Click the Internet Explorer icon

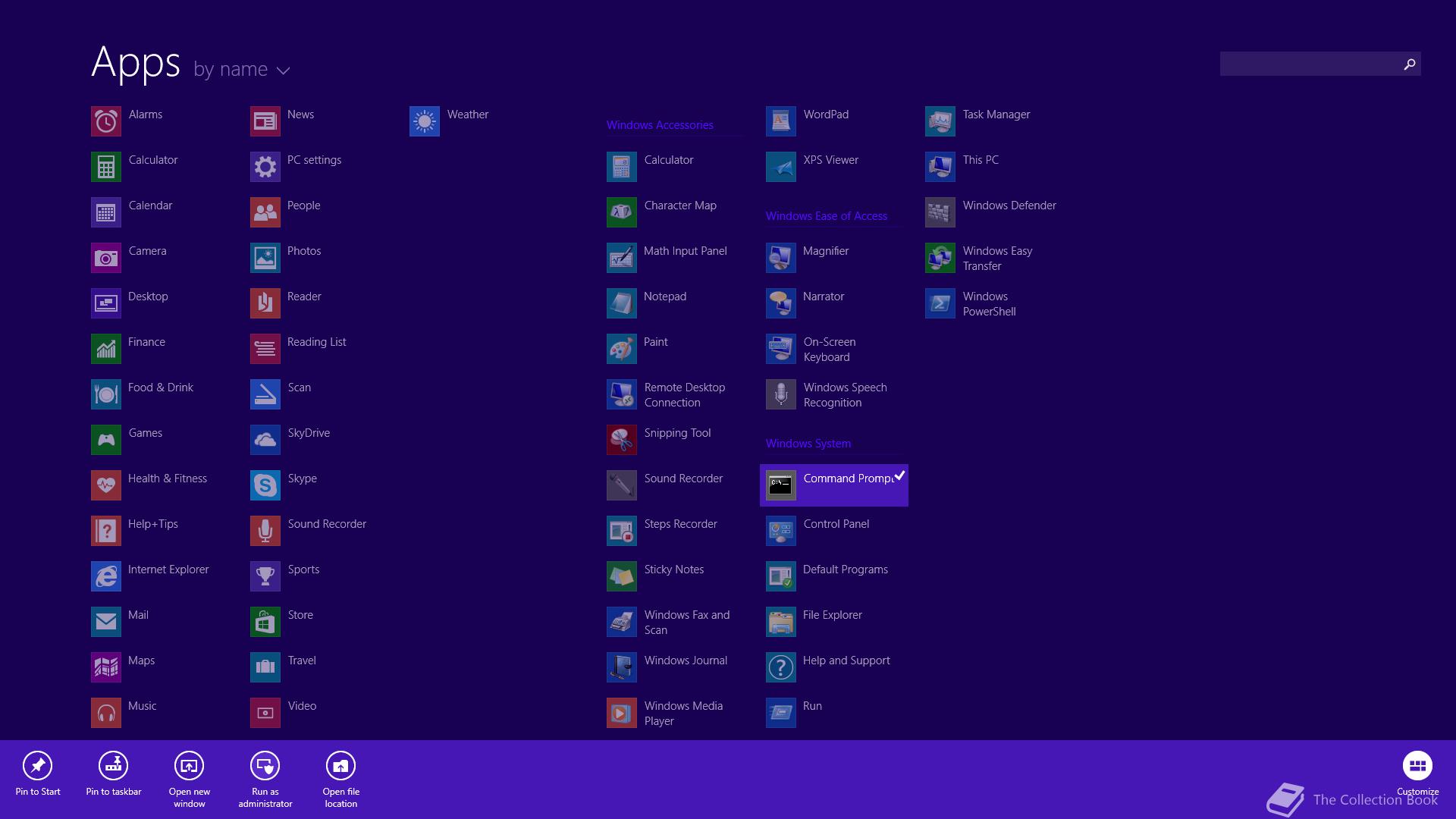point(106,576)
